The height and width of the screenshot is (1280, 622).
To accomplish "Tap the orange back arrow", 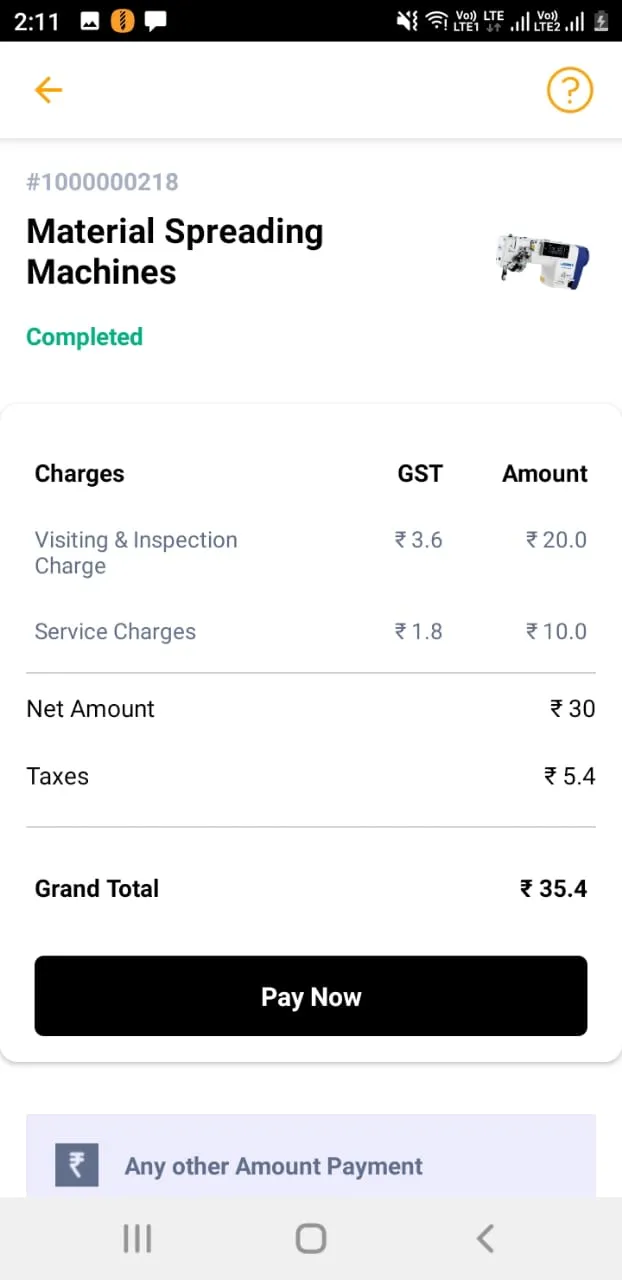I will [48, 90].
